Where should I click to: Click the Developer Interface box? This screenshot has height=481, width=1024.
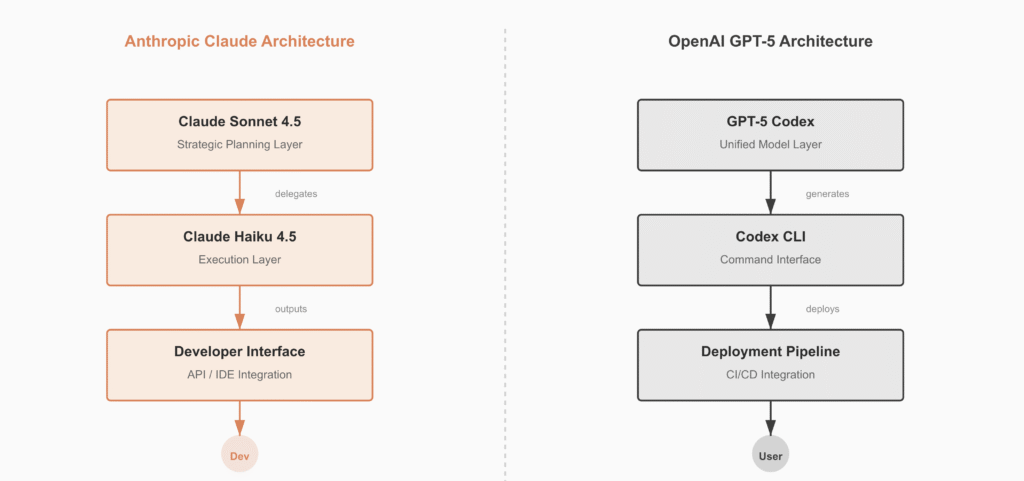click(x=239, y=364)
